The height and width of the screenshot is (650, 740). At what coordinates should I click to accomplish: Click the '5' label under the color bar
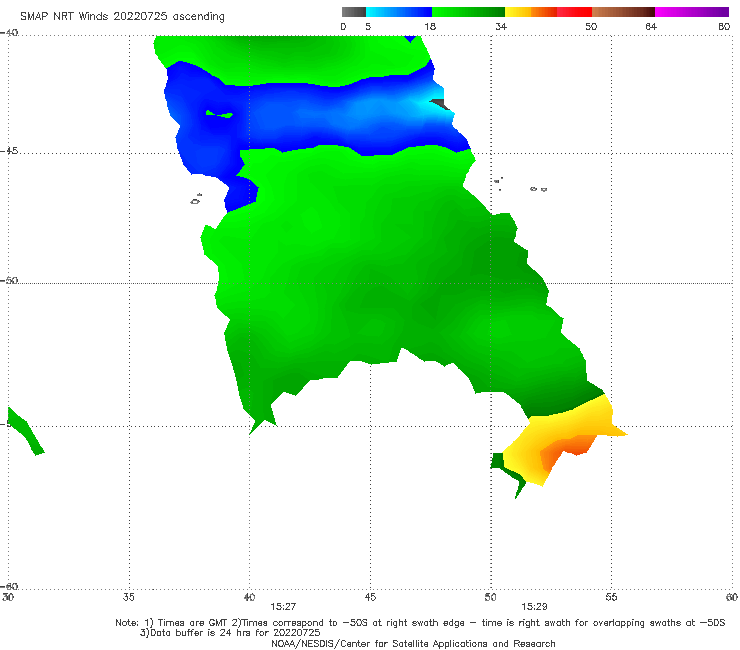tap(368, 26)
